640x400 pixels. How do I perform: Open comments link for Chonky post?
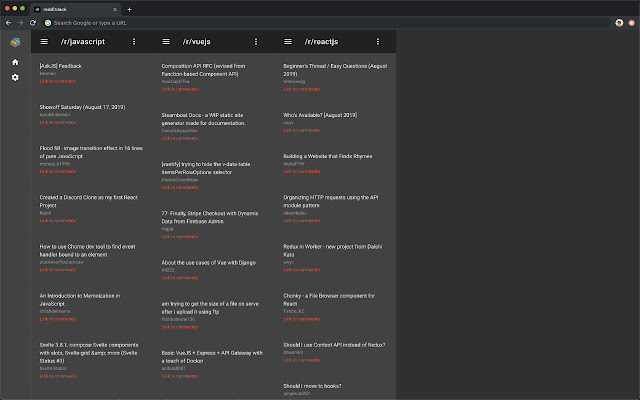point(302,319)
